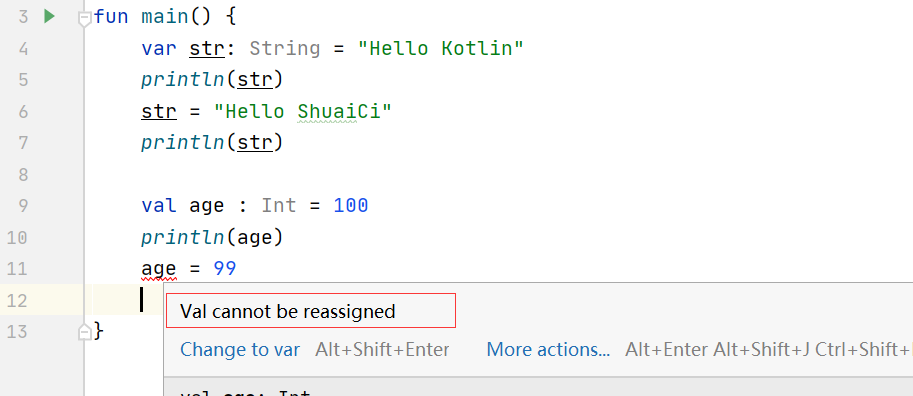The height and width of the screenshot is (396, 913).
Task: Collapse the main function fold marker
Action: pos(84,18)
